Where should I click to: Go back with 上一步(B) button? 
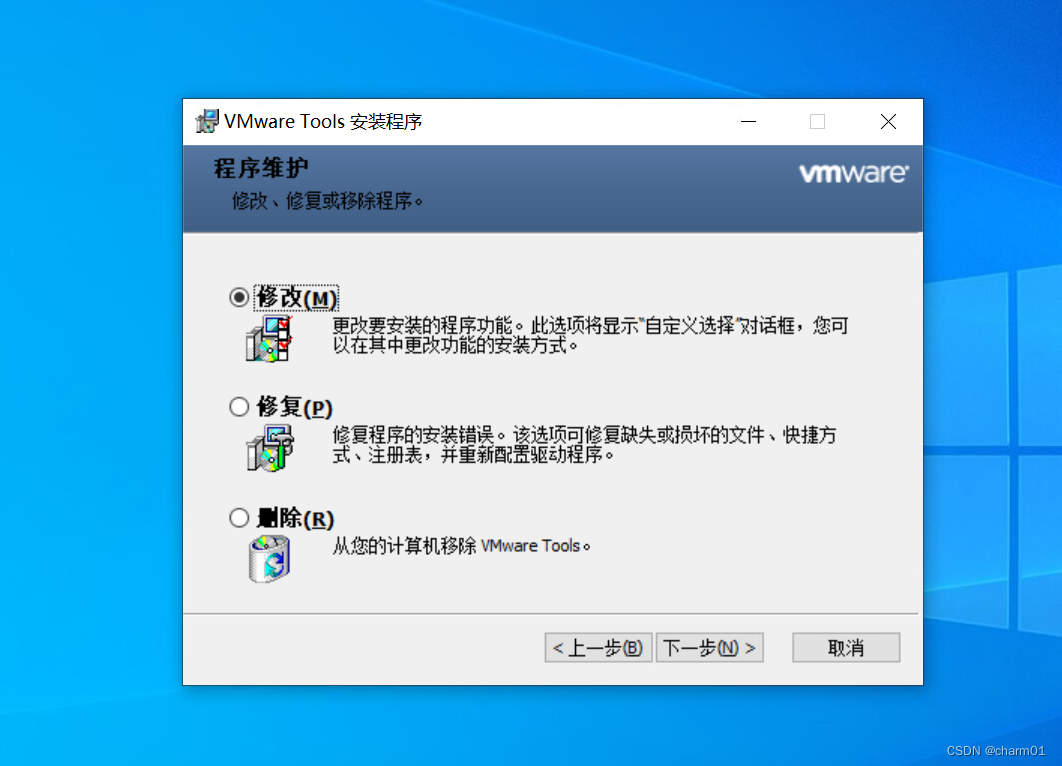click(598, 647)
